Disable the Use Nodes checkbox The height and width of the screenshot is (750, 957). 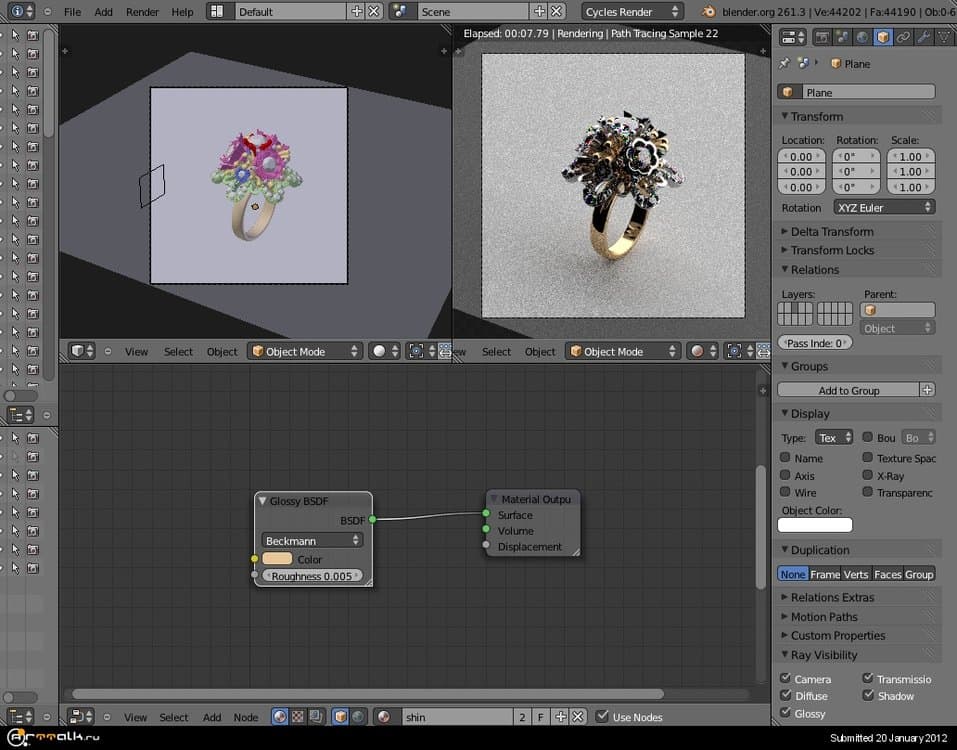point(602,717)
